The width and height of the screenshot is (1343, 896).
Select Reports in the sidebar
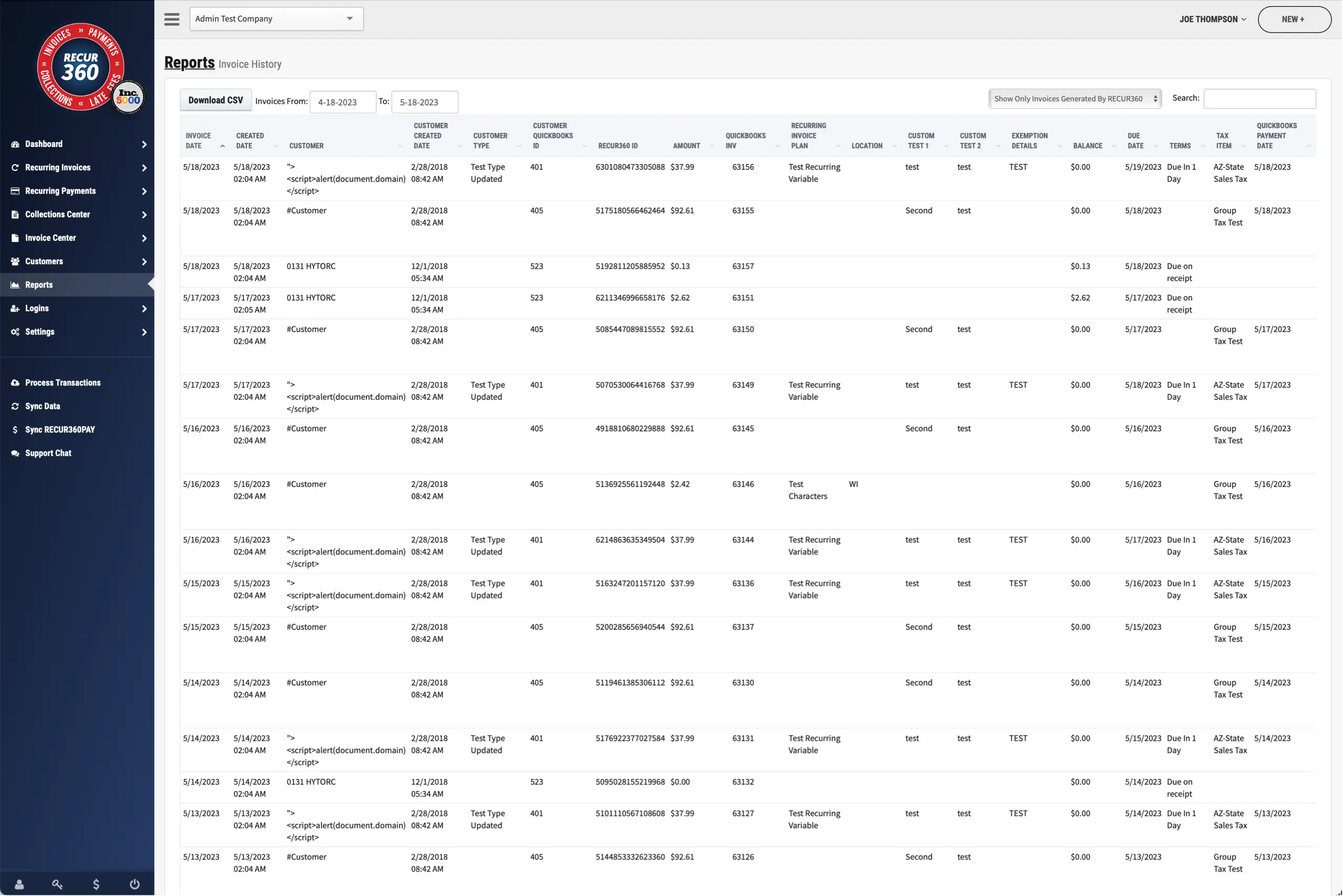coord(77,284)
